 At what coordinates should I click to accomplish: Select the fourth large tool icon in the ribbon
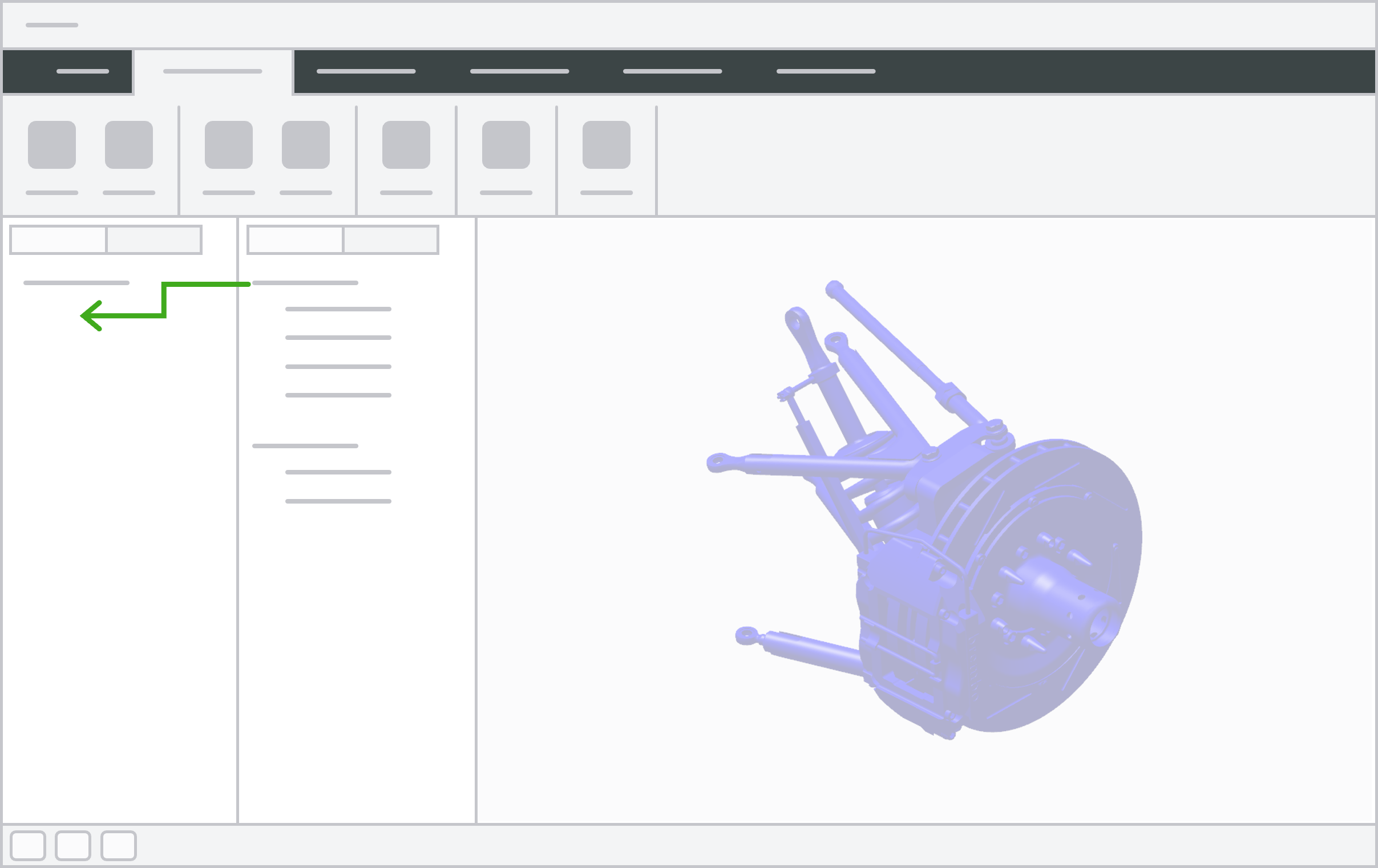(x=305, y=145)
